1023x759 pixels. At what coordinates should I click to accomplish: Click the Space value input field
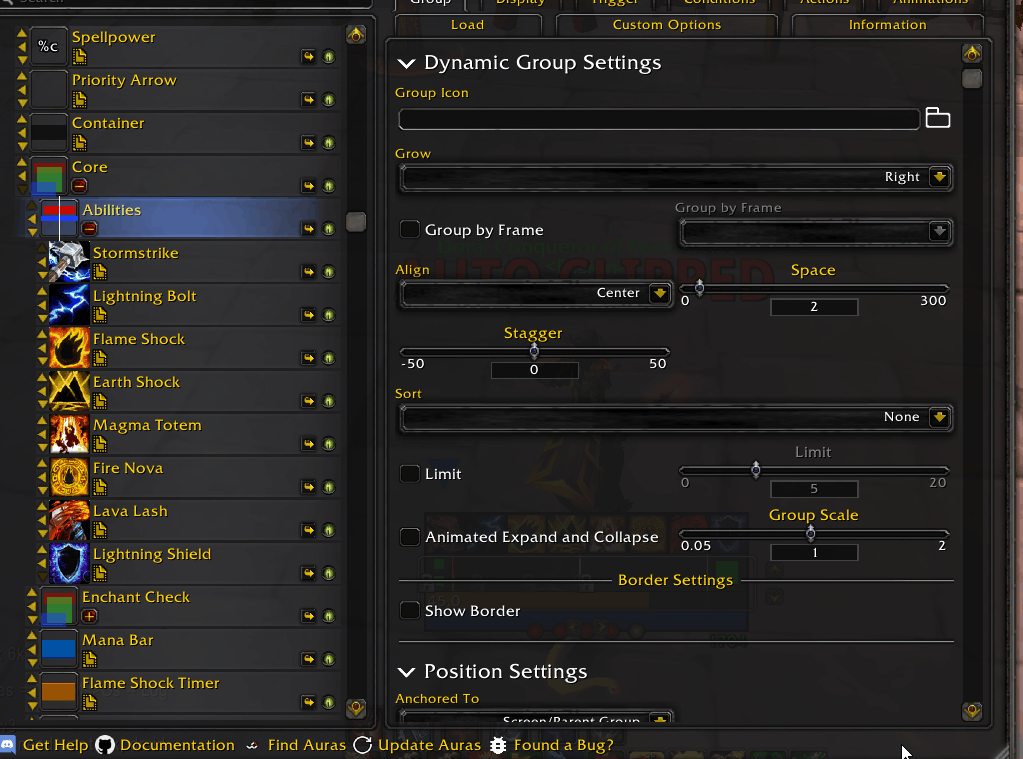coord(814,307)
